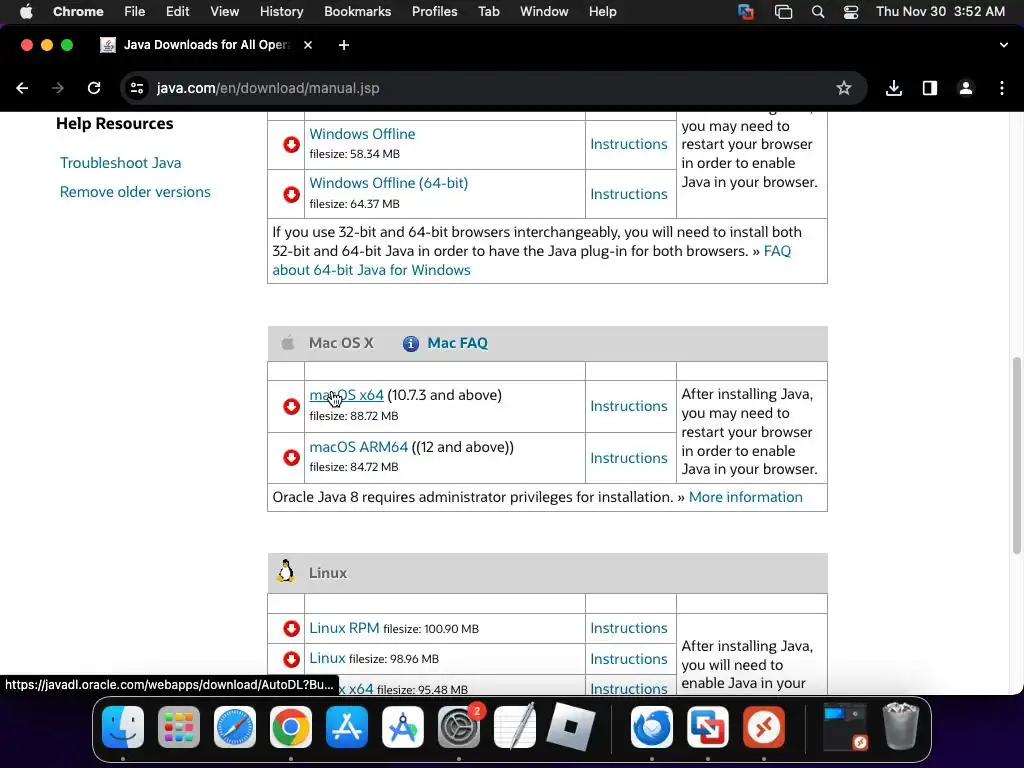The width and height of the screenshot is (1024, 768).
Task: Open System Settings in the dock
Action: tap(458, 727)
